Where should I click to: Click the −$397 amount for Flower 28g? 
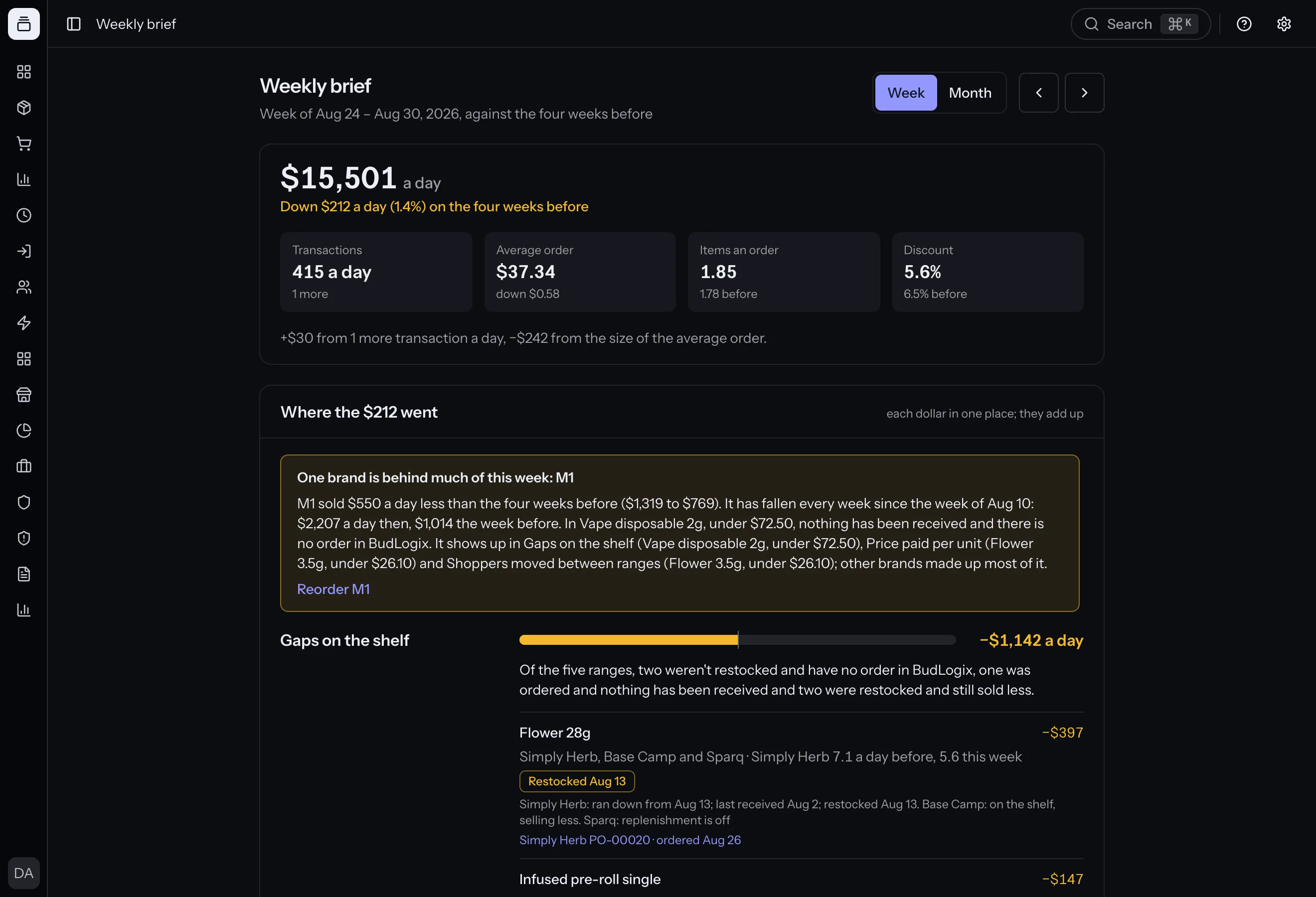tap(1062, 733)
